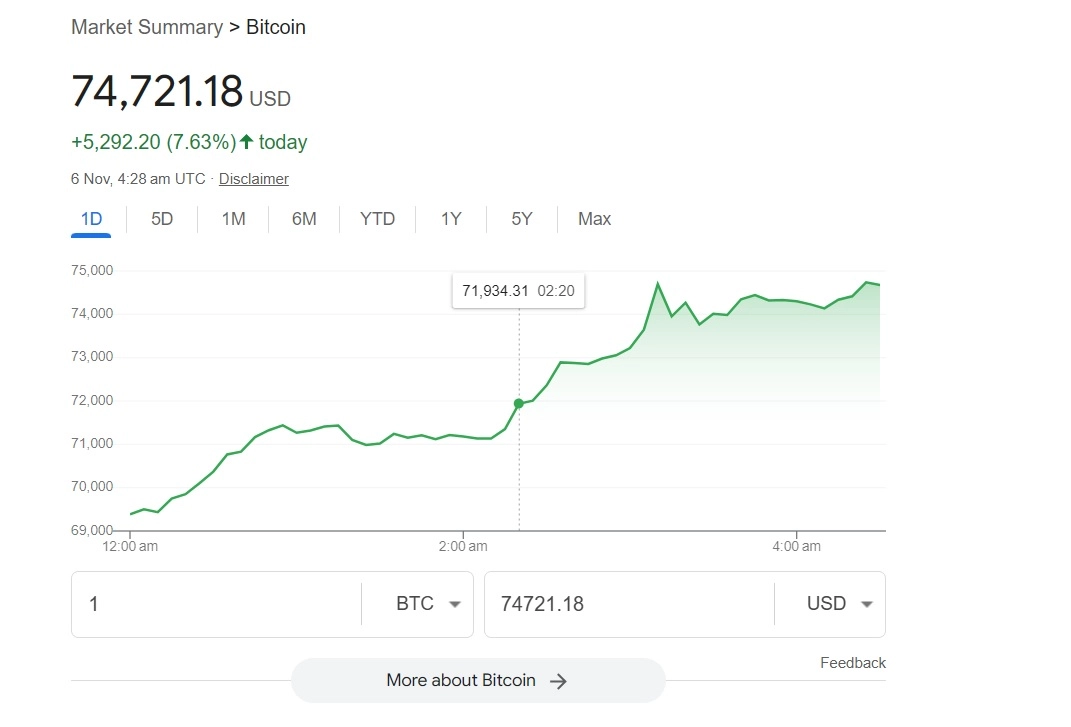Open the Disclaimer link
This screenshot has width=1071, height=727.
tap(254, 179)
